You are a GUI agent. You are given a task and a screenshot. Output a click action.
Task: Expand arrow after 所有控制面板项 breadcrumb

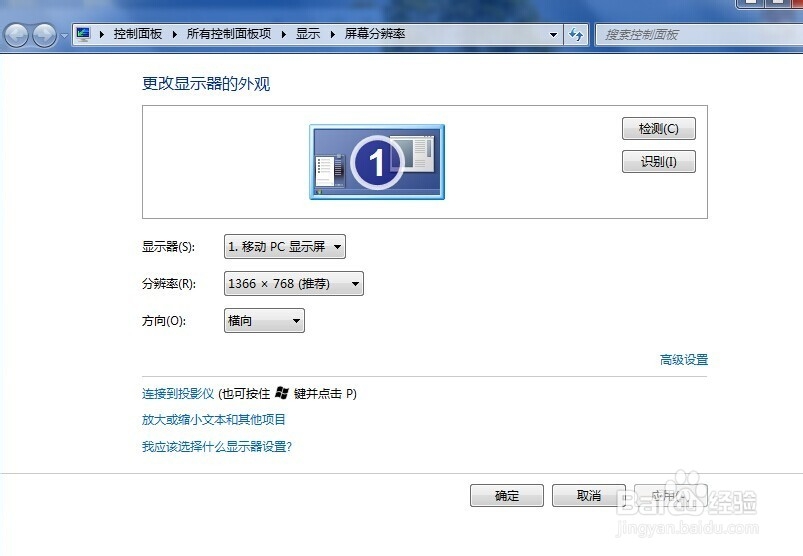click(284, 34)
